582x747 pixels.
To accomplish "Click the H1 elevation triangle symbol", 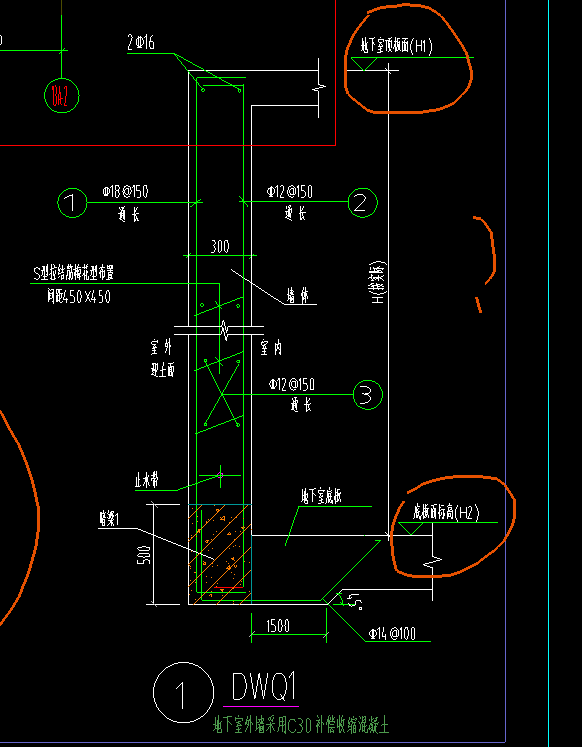I will (x=364, y=64).
